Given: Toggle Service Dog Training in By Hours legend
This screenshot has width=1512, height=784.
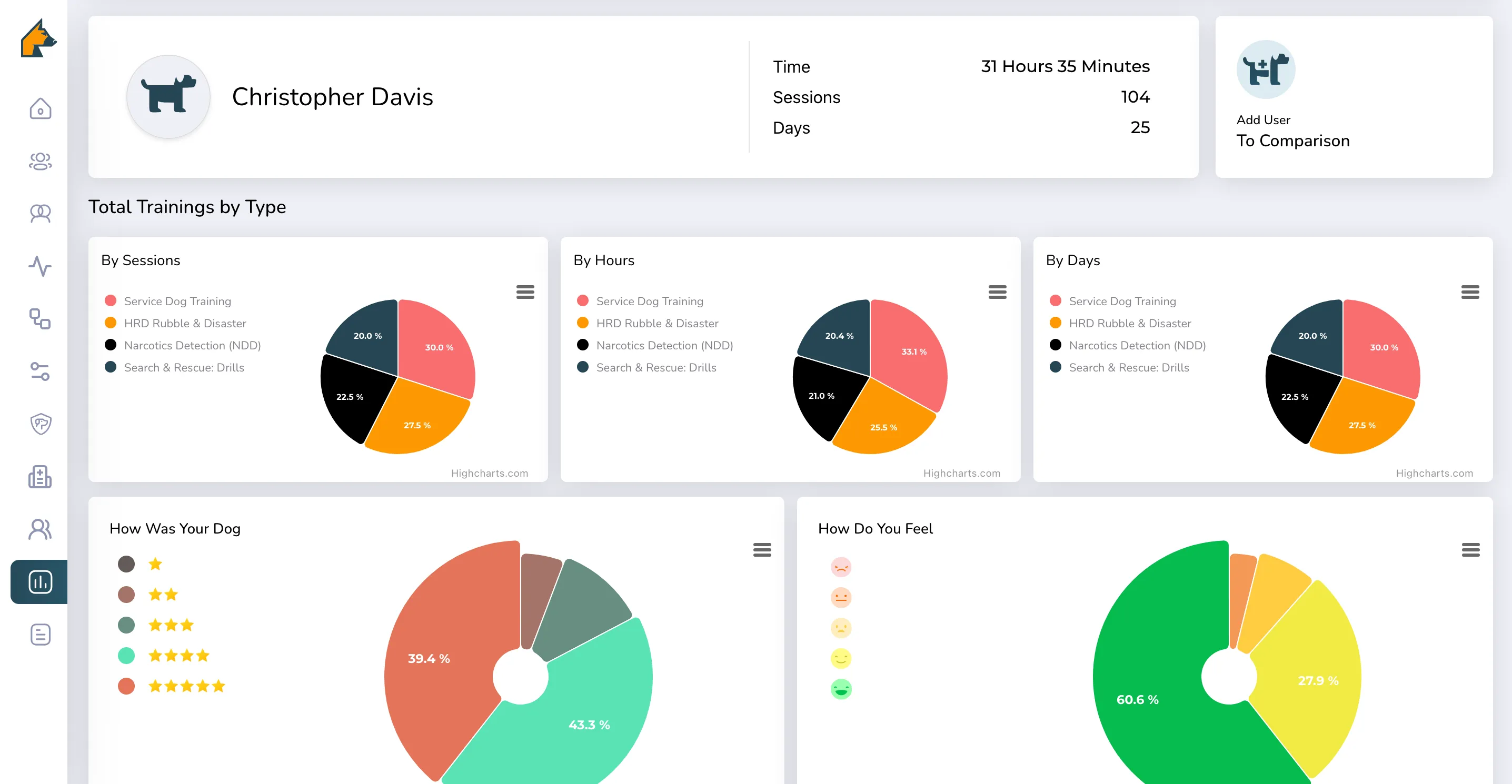Looking at the screenshot, I should [x=640, y=301].
